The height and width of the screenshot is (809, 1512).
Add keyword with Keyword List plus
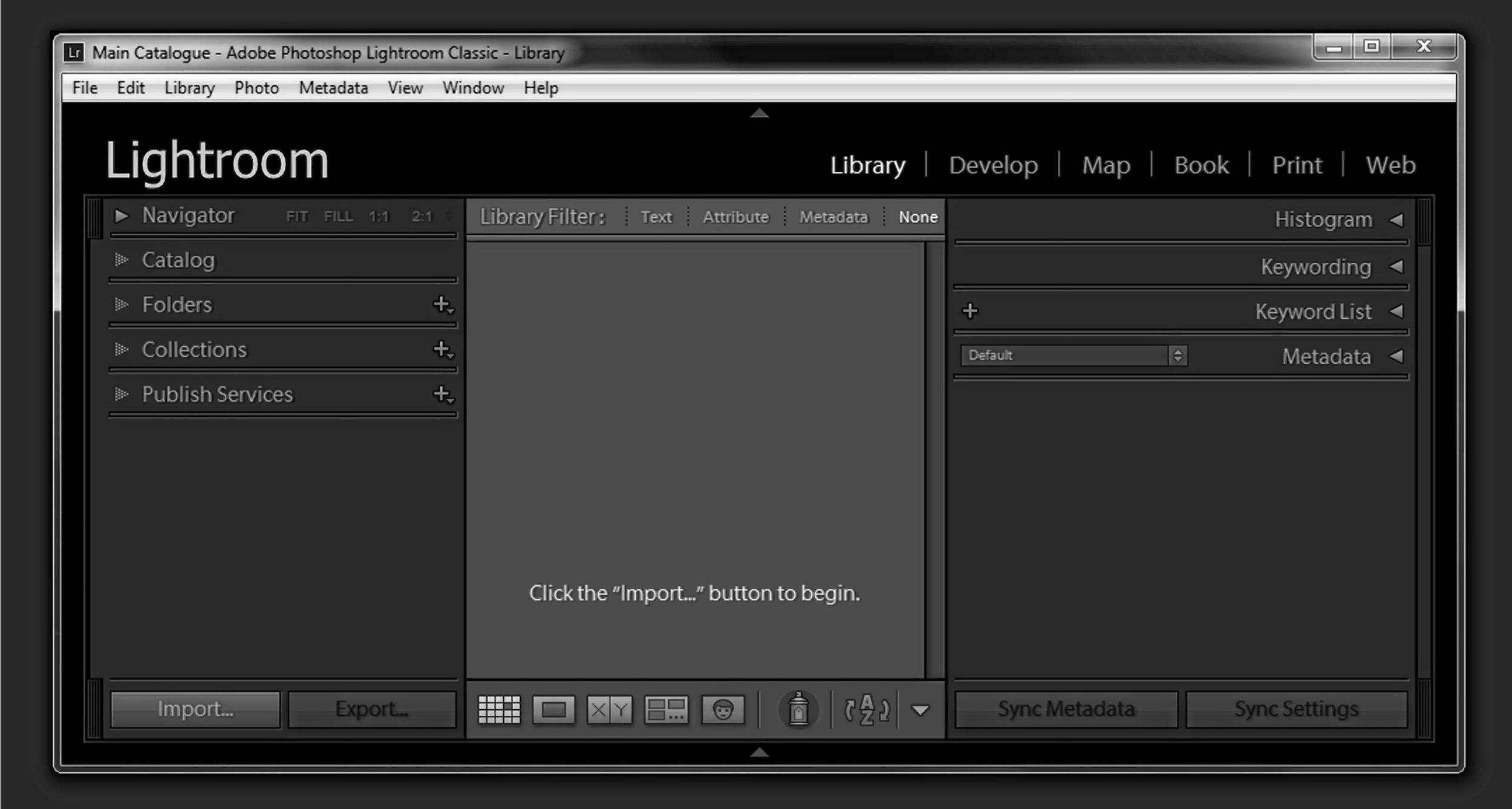pos(970,311)
